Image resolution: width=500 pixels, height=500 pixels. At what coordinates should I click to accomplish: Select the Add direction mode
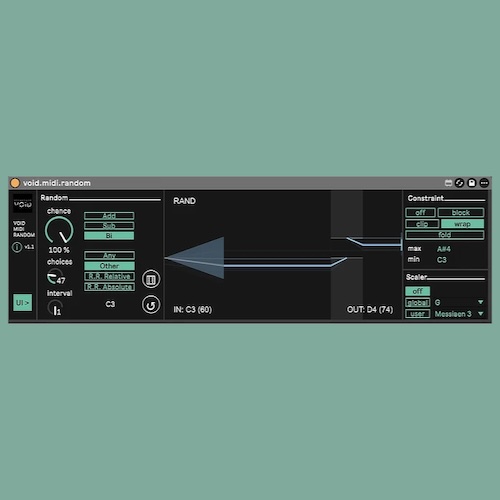(x=109, y=216)
